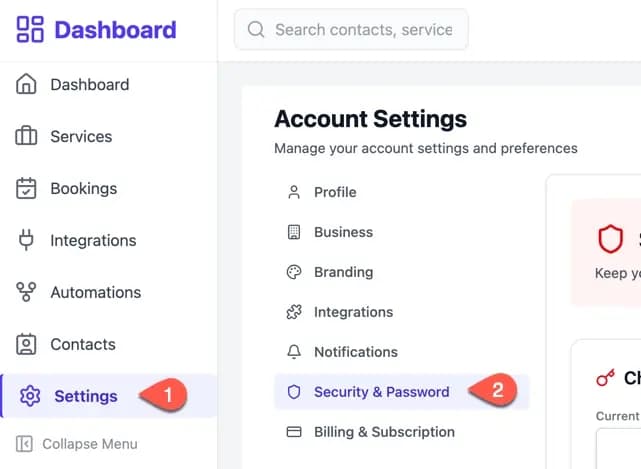641x469 pixels.
Task: Click the plug Integrations sidebar icon
Action: (x=26, y=240)
